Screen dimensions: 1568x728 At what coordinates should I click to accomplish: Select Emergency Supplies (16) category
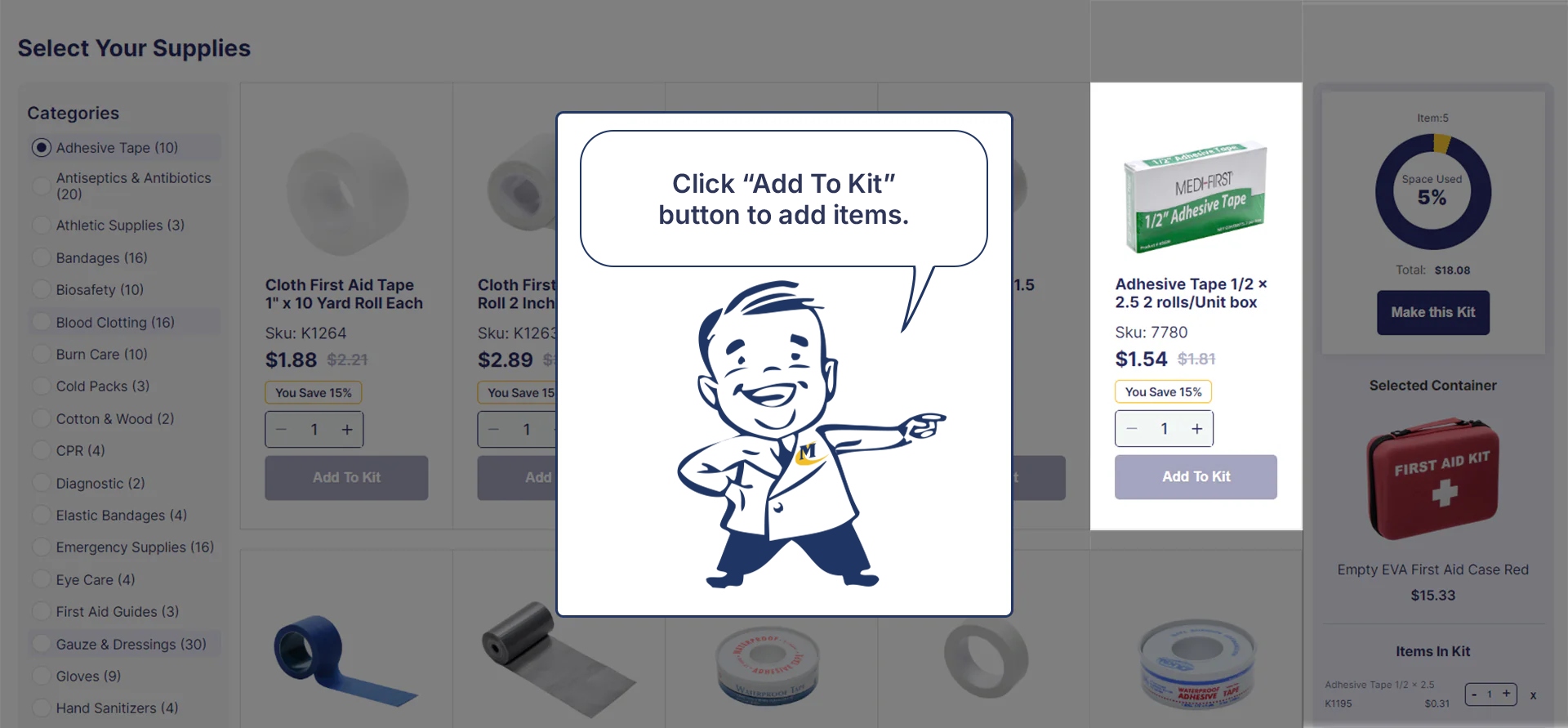pyautogui.click(x=135, y=547)
